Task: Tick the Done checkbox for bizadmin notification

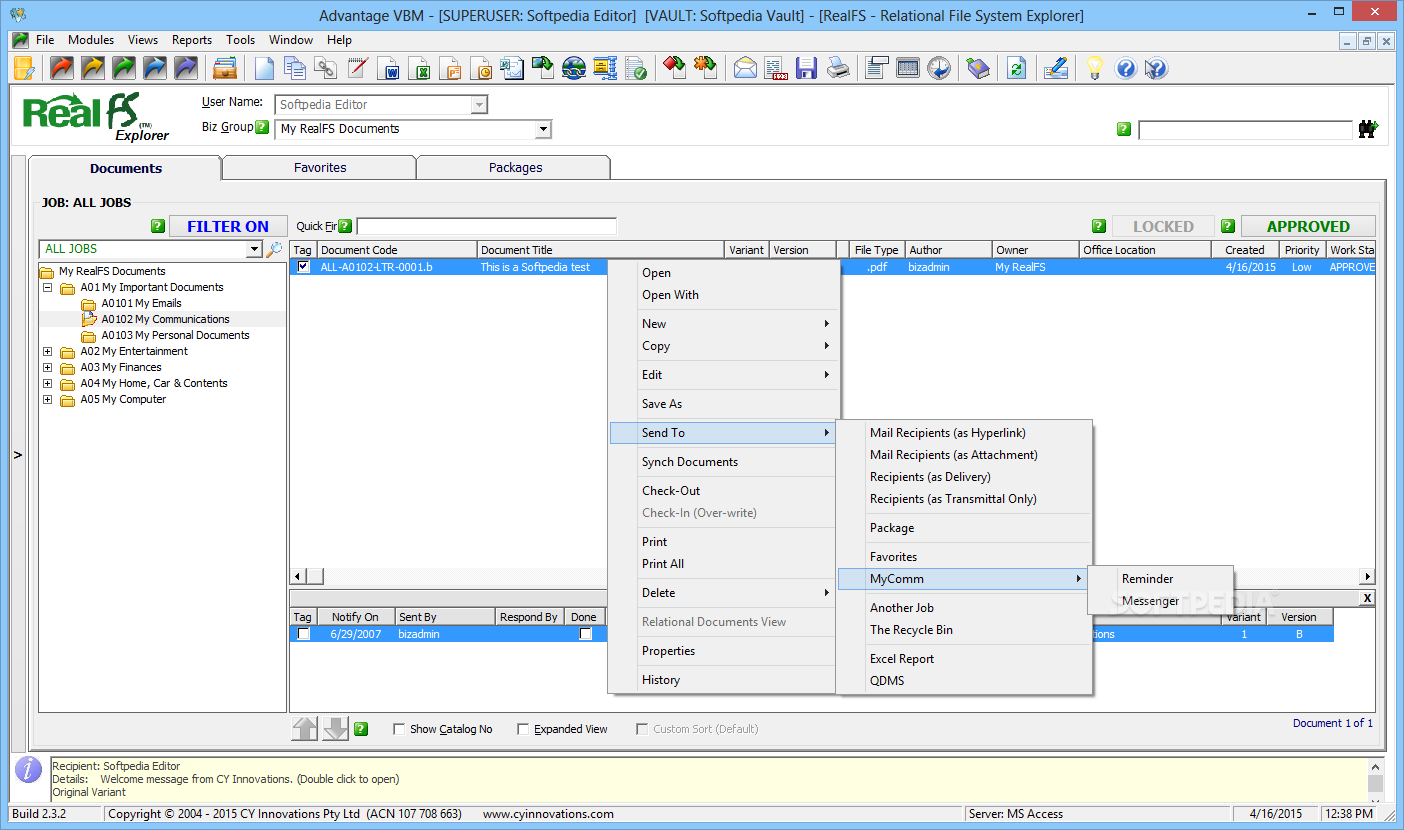Action: [x=586, y=634]
